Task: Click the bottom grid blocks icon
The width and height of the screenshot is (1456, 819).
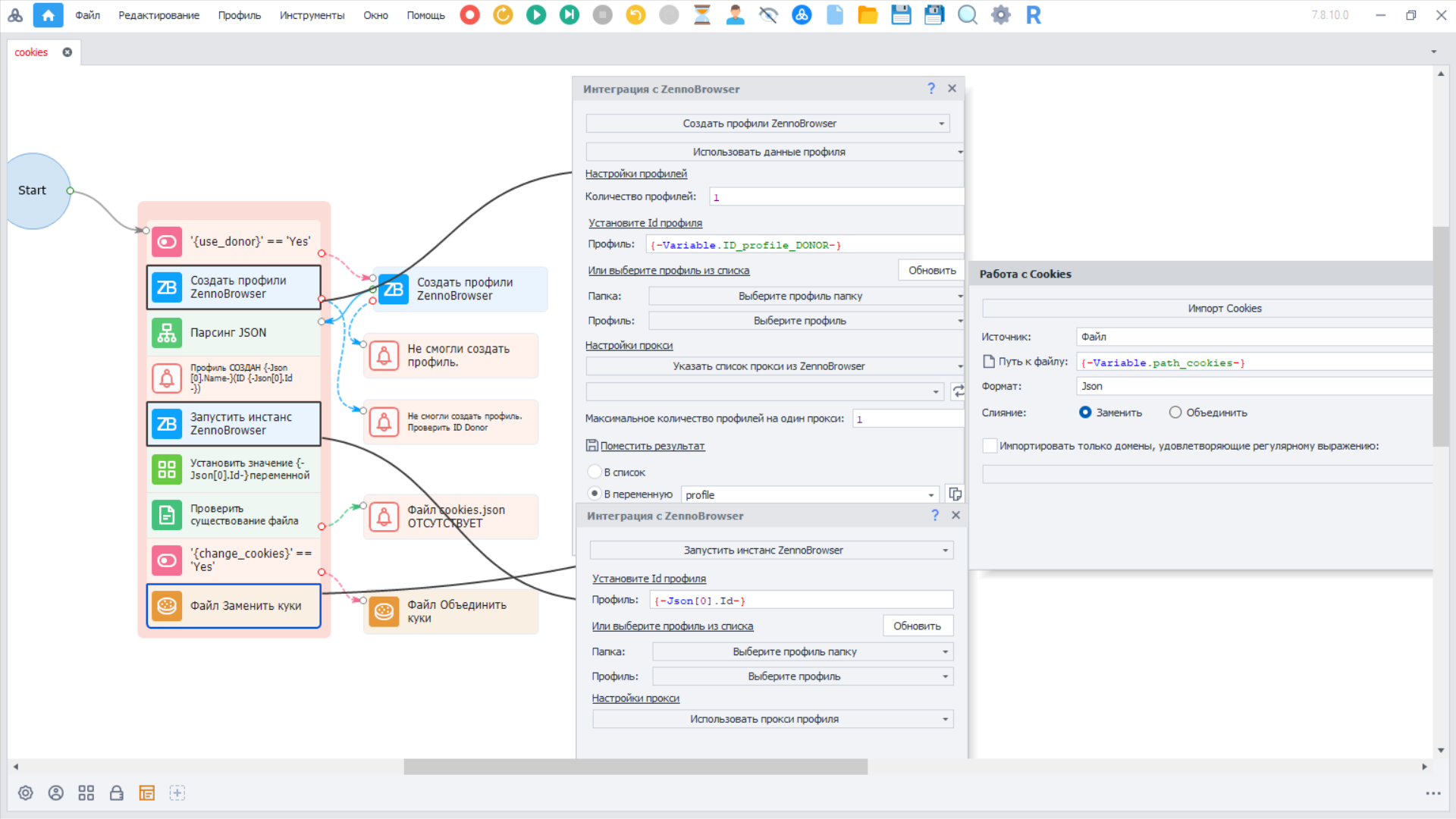Action: tap(86, 793)
